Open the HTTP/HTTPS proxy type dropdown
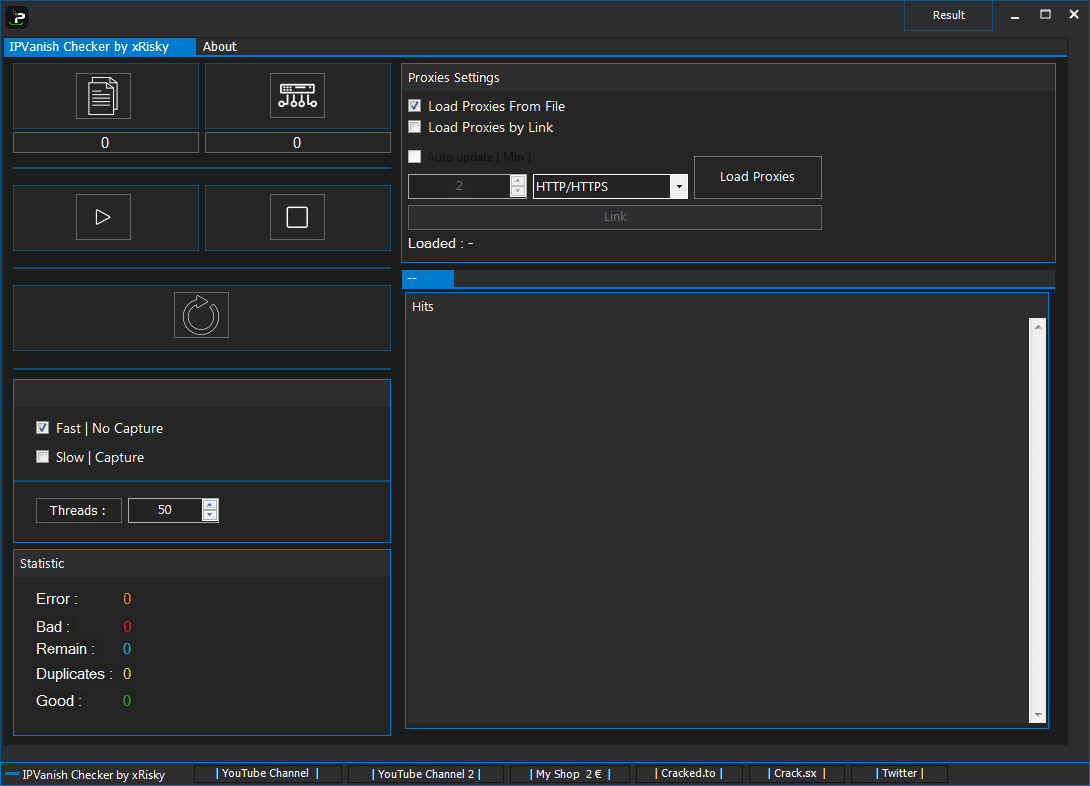 click(679, 187)
